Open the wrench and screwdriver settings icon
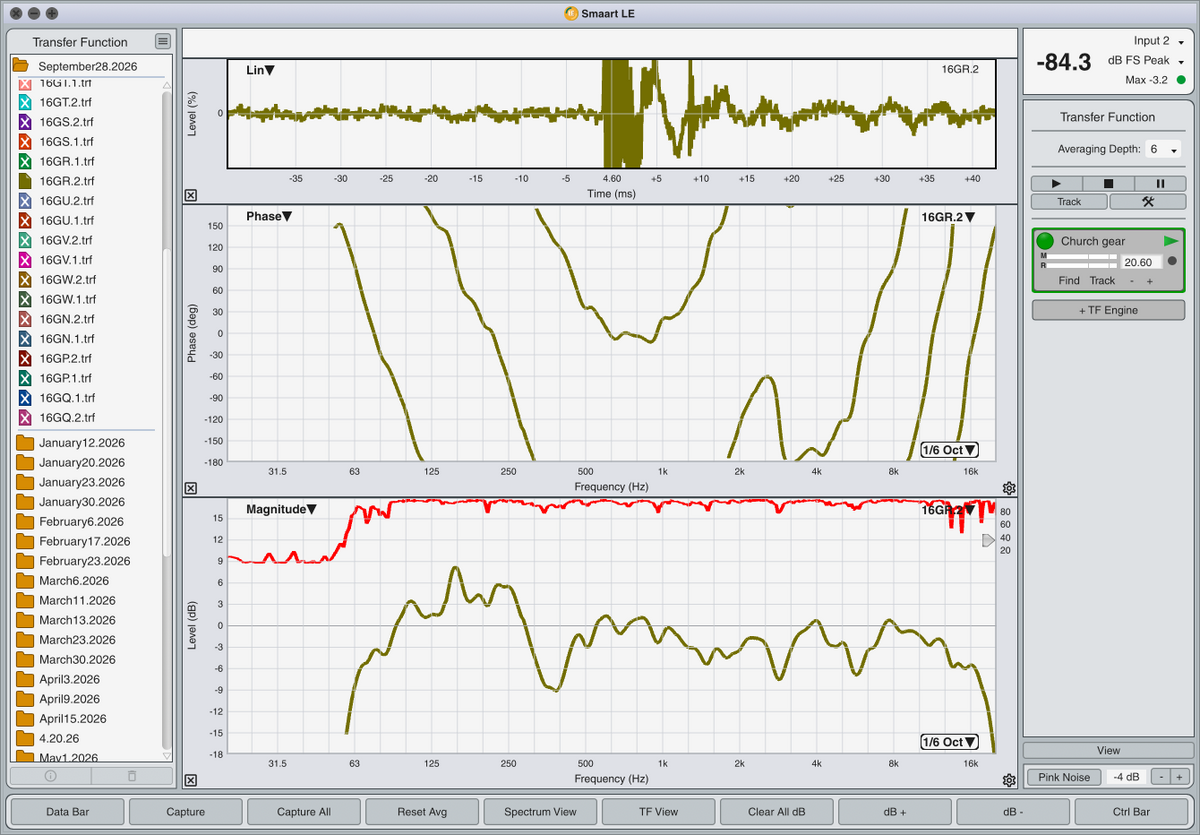Viewport: 1200px width, 835px height. (1147, 201)
